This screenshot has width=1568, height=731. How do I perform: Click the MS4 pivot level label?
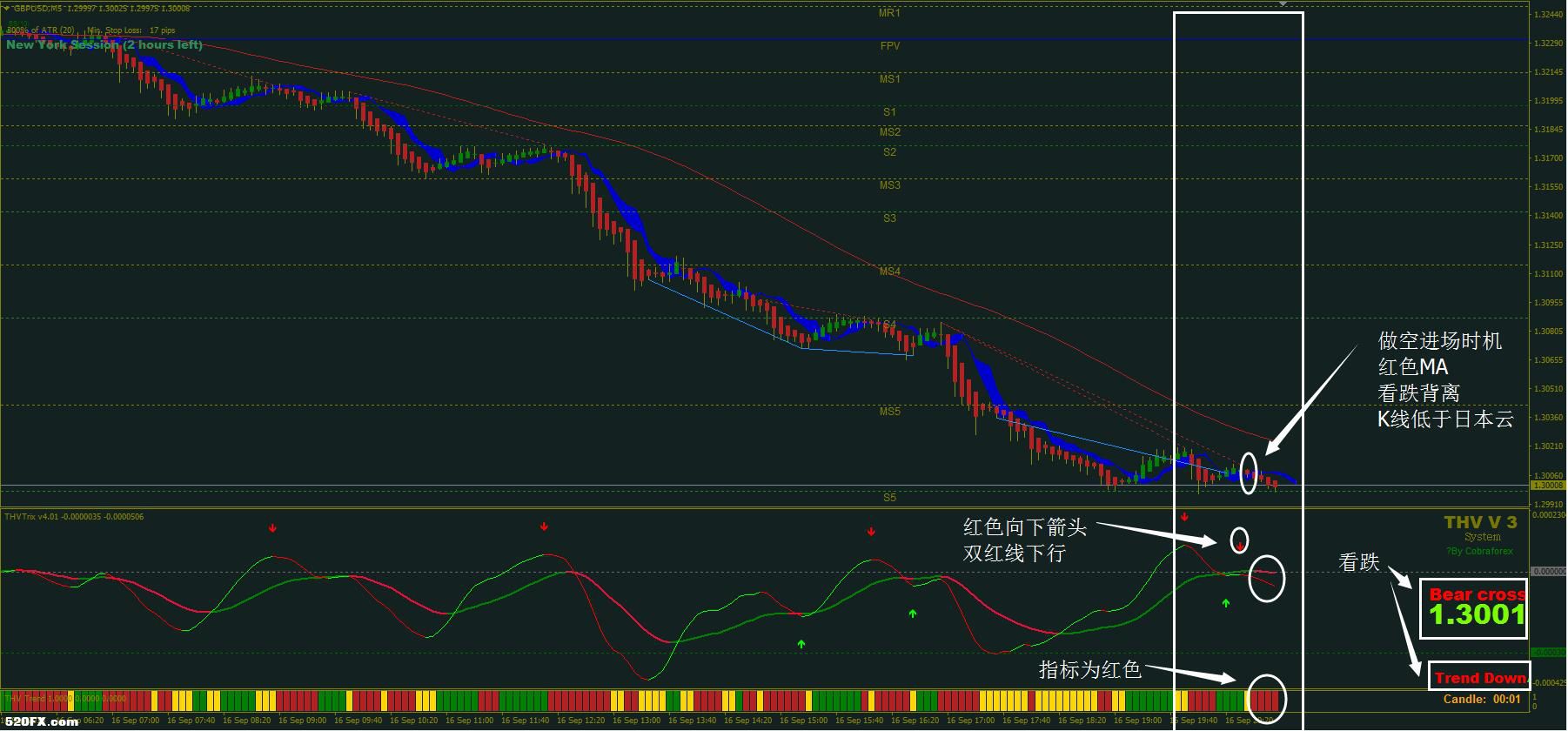889,272
